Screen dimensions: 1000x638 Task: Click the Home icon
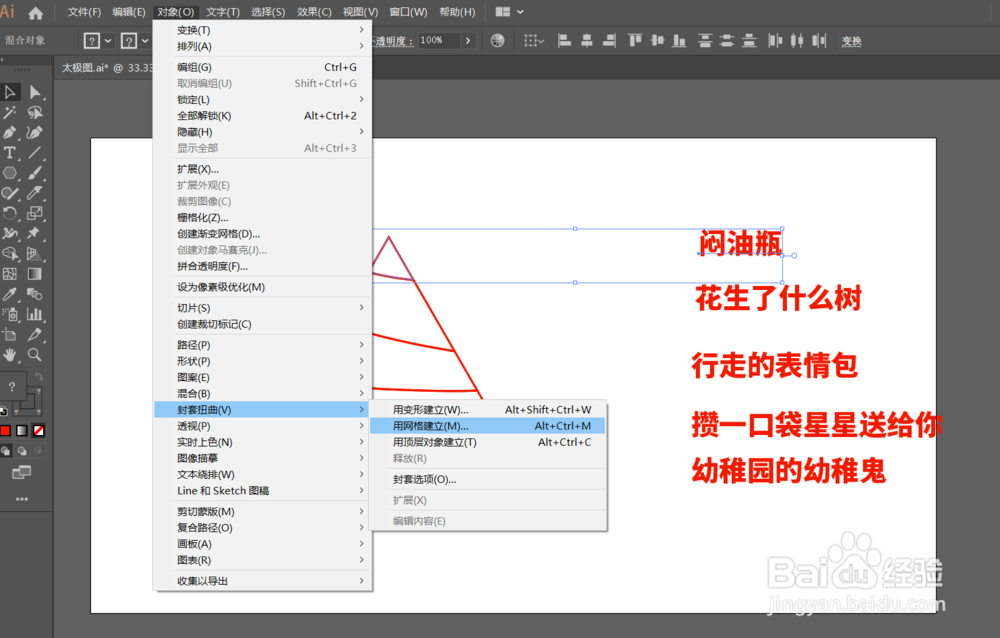(x=36, y=12)
